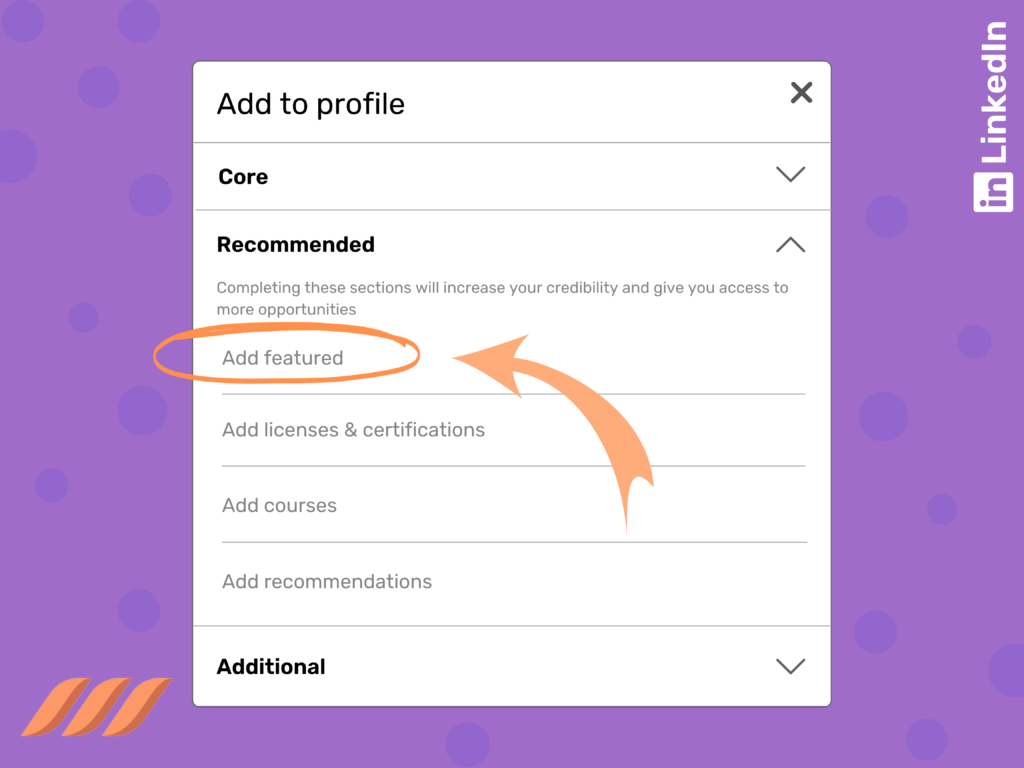Select Add licenses & certifications
Screen dimensions: 1024x768
[x=353, y=429]
